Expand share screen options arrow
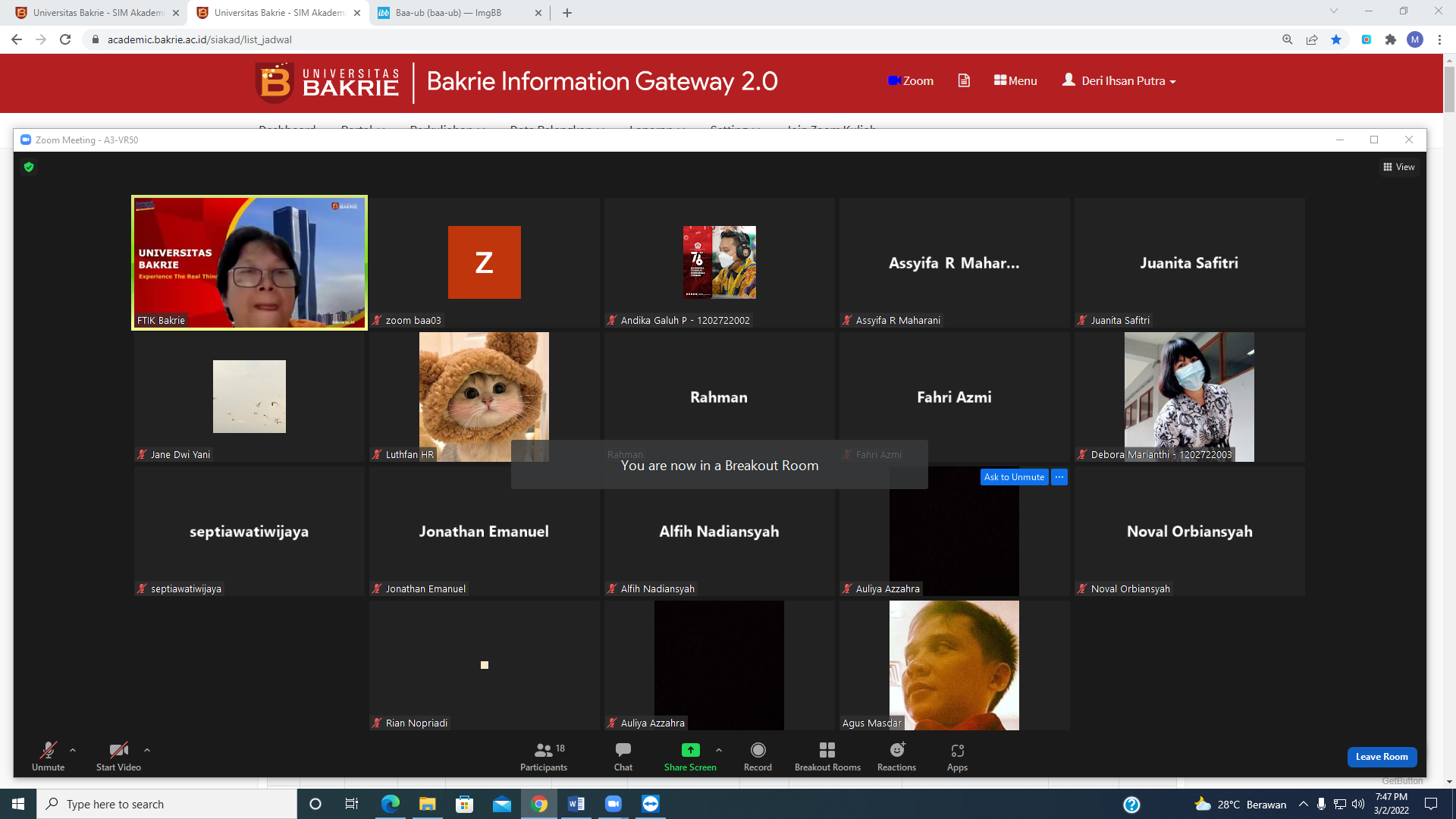This screenshot has height=819, width=1456. coord(719,750)
